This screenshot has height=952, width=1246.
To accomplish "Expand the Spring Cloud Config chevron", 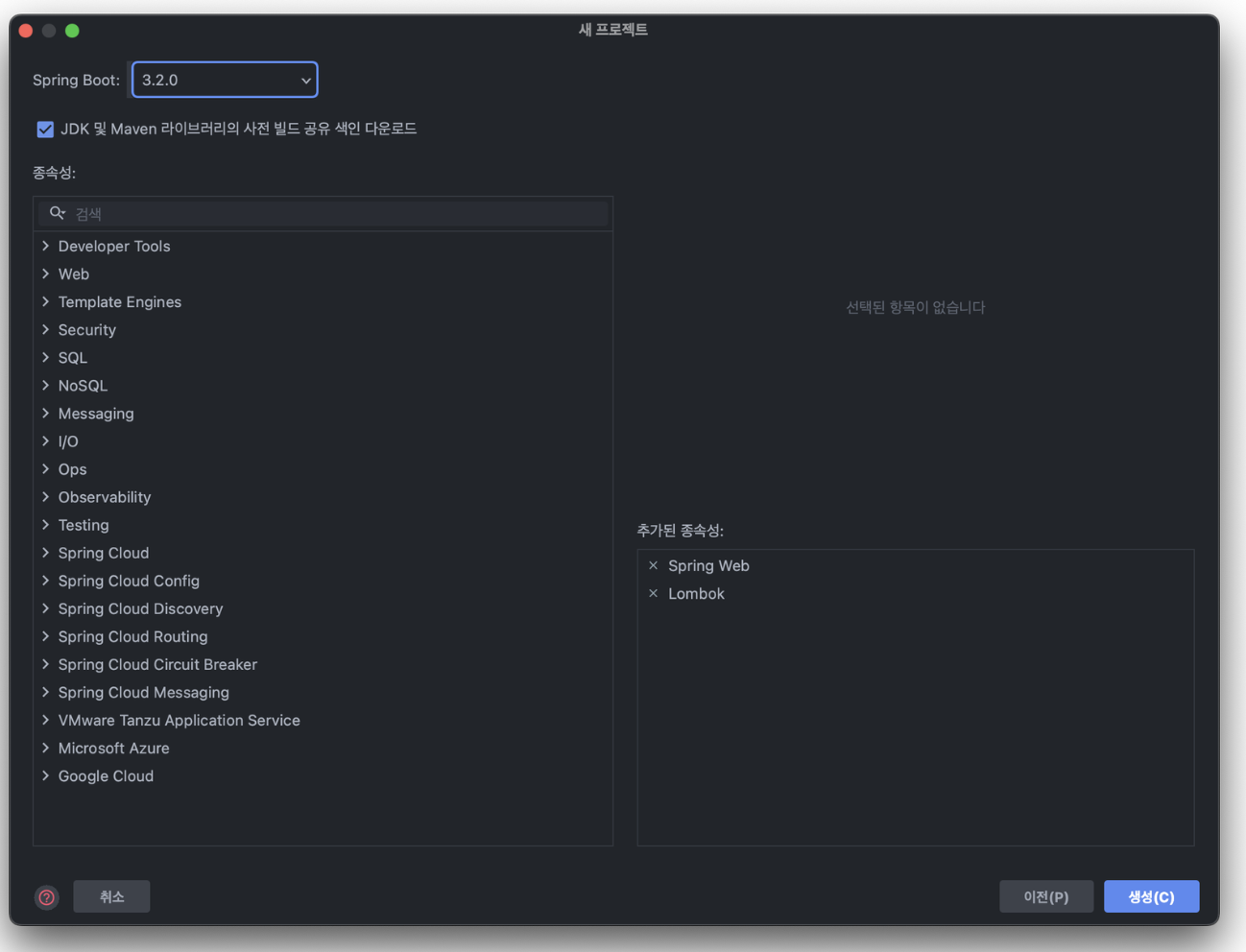I will 45,581.
